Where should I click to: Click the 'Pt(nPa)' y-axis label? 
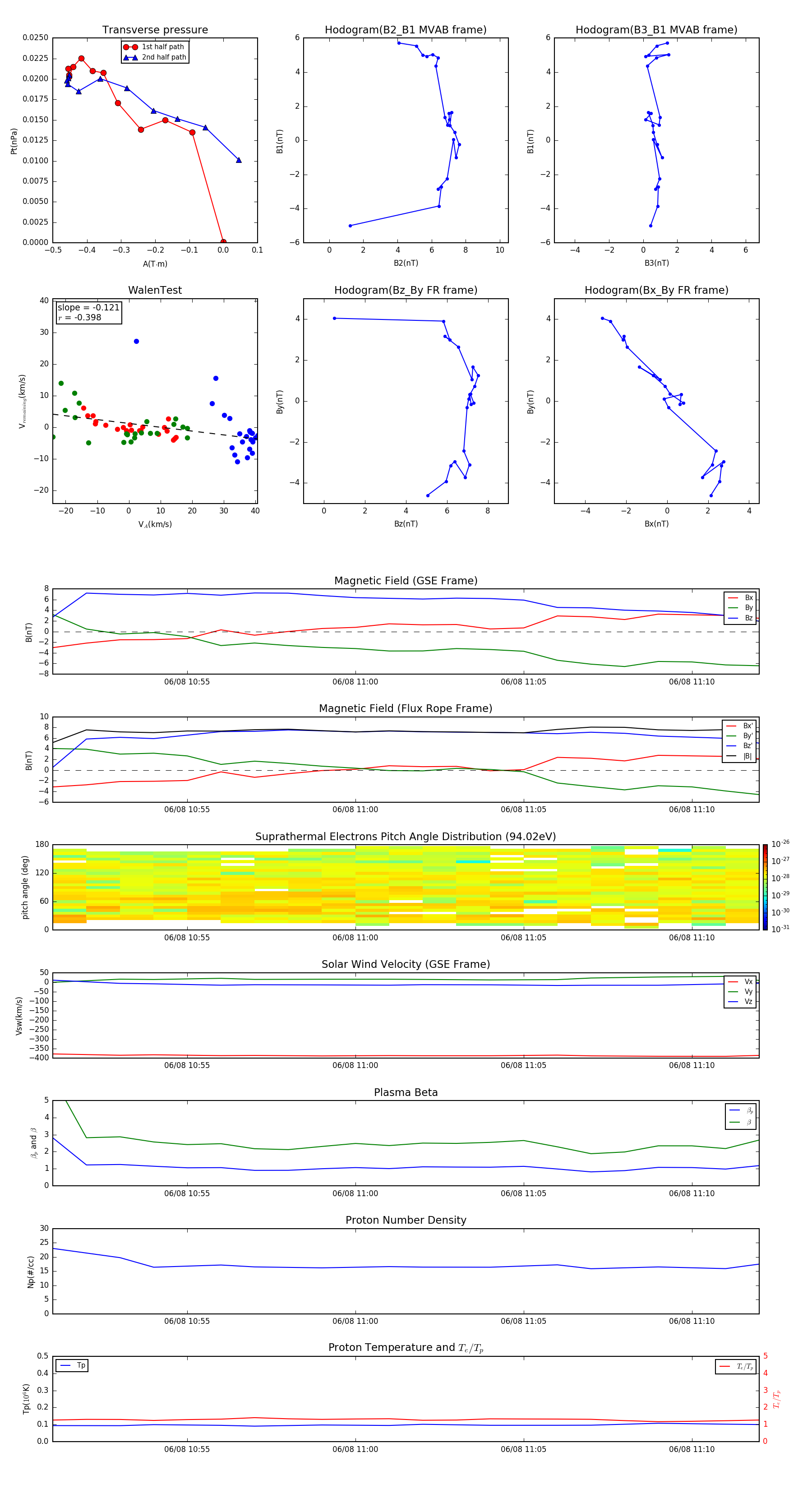[14, 140]
